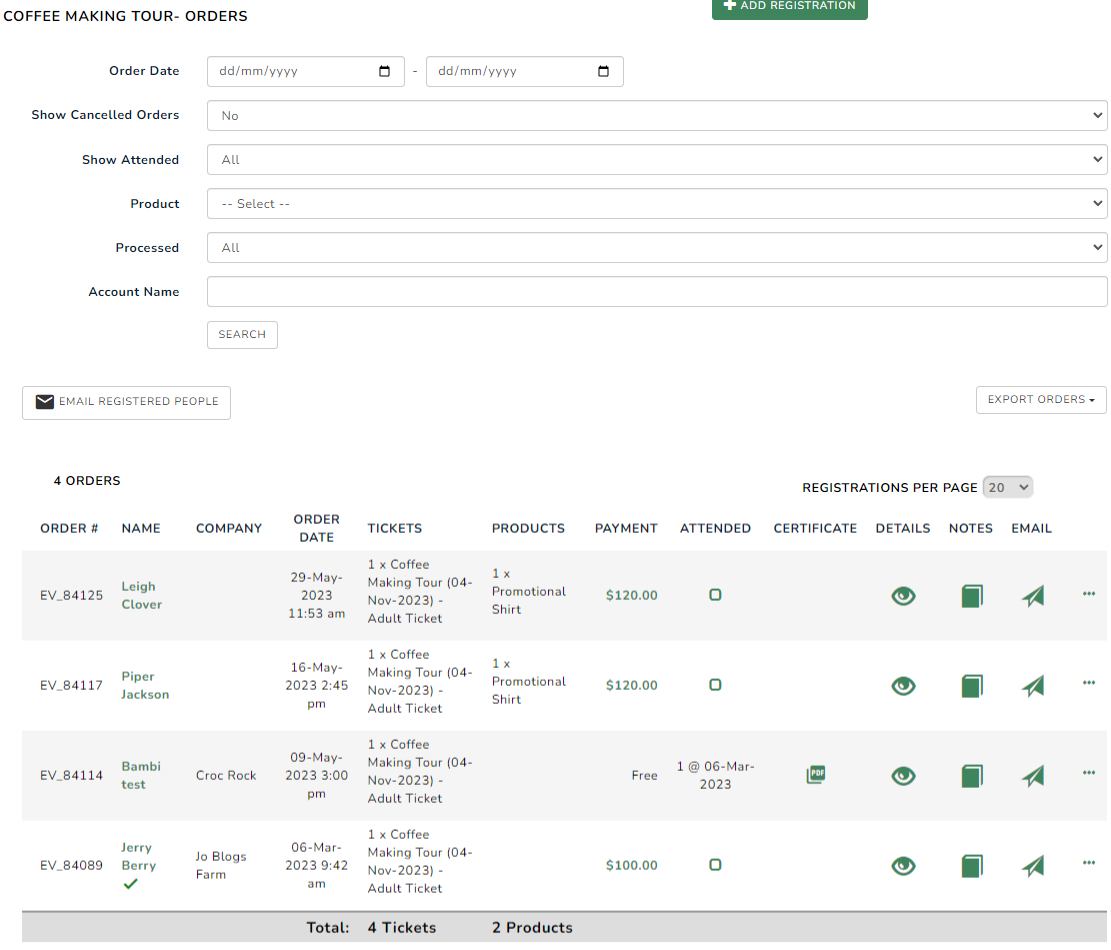The height and width of the screenshot is (950, 1111).
Task: Send email to Jerry Berry
Action: coord(1033,866)
